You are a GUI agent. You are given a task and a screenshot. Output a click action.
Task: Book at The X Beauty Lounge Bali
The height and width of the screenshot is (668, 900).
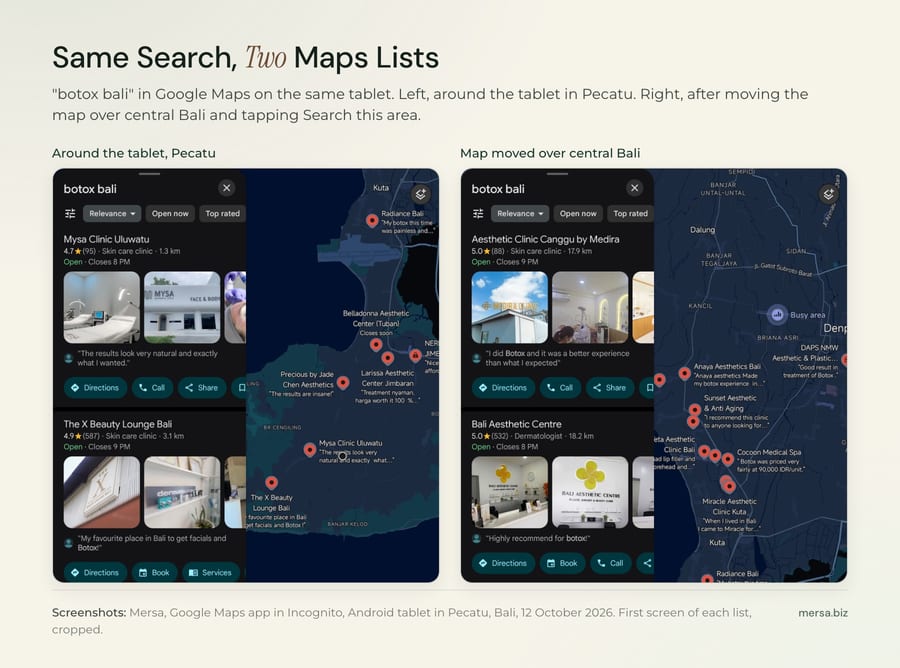click(154, 572)
